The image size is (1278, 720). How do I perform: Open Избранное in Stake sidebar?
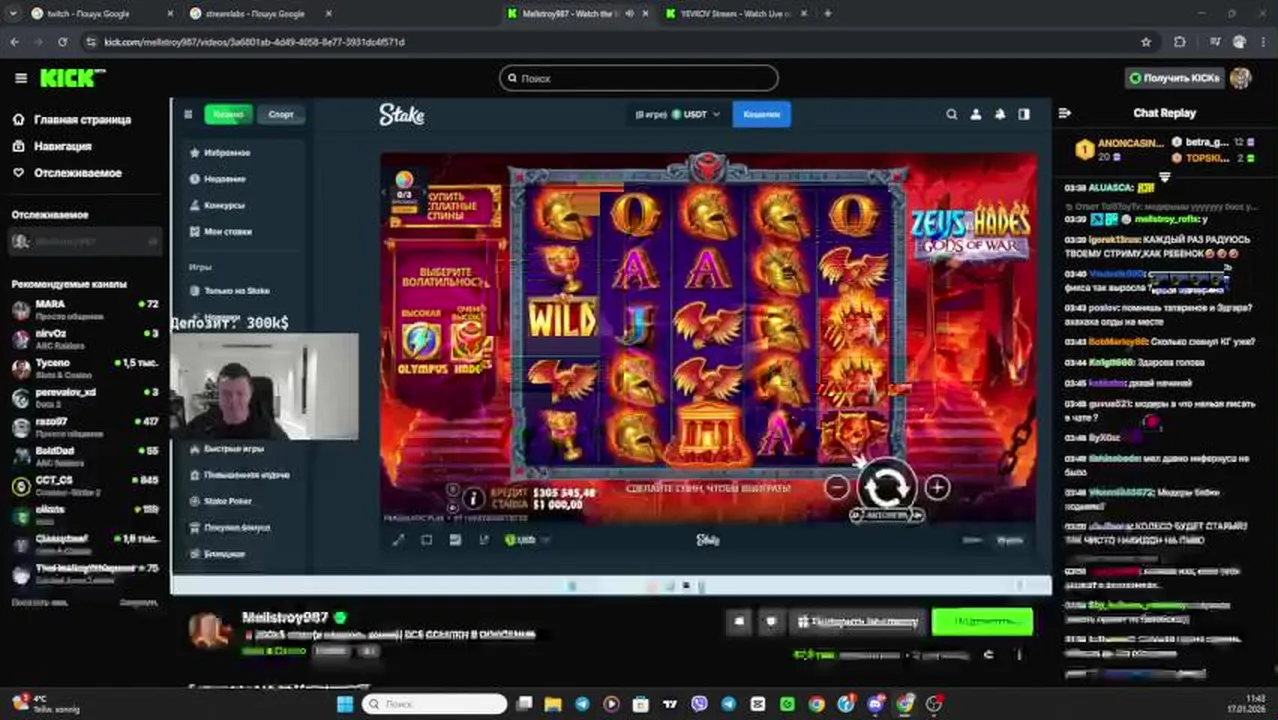227,153
